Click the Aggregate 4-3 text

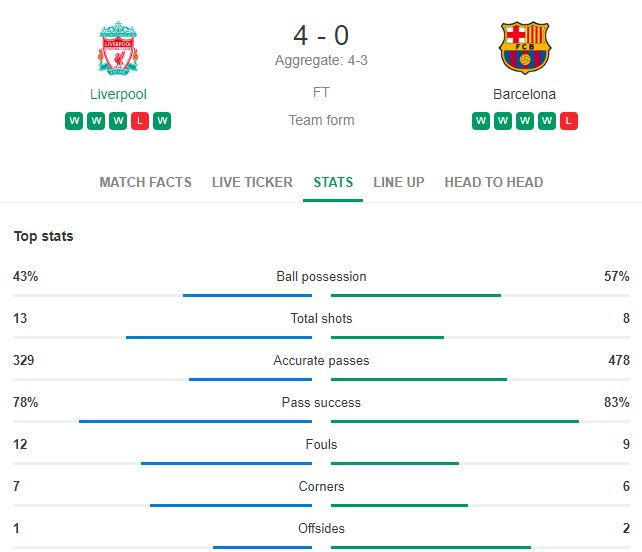321,60
